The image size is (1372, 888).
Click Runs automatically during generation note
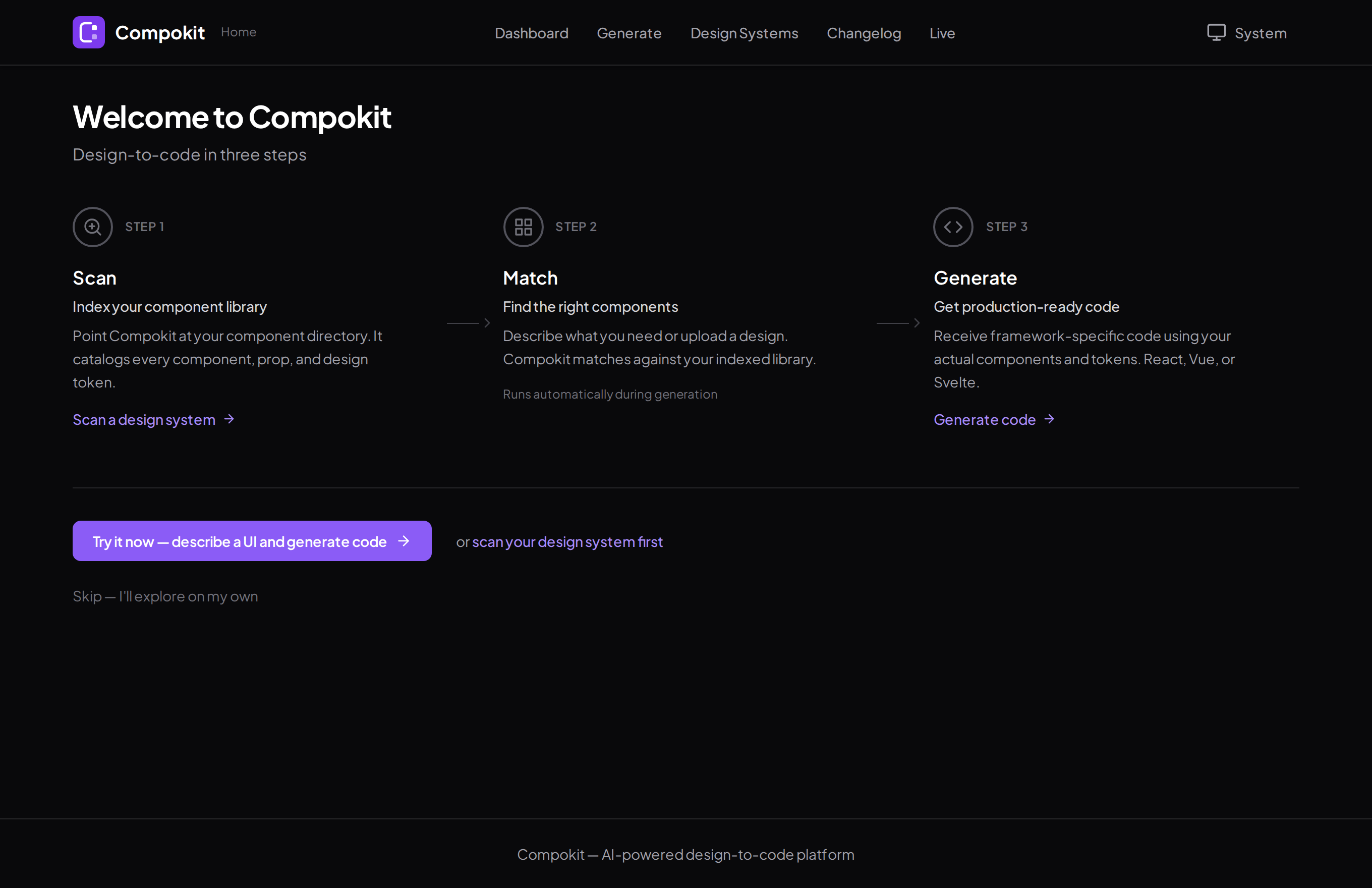pyautogui.click(x=610, y=395)
